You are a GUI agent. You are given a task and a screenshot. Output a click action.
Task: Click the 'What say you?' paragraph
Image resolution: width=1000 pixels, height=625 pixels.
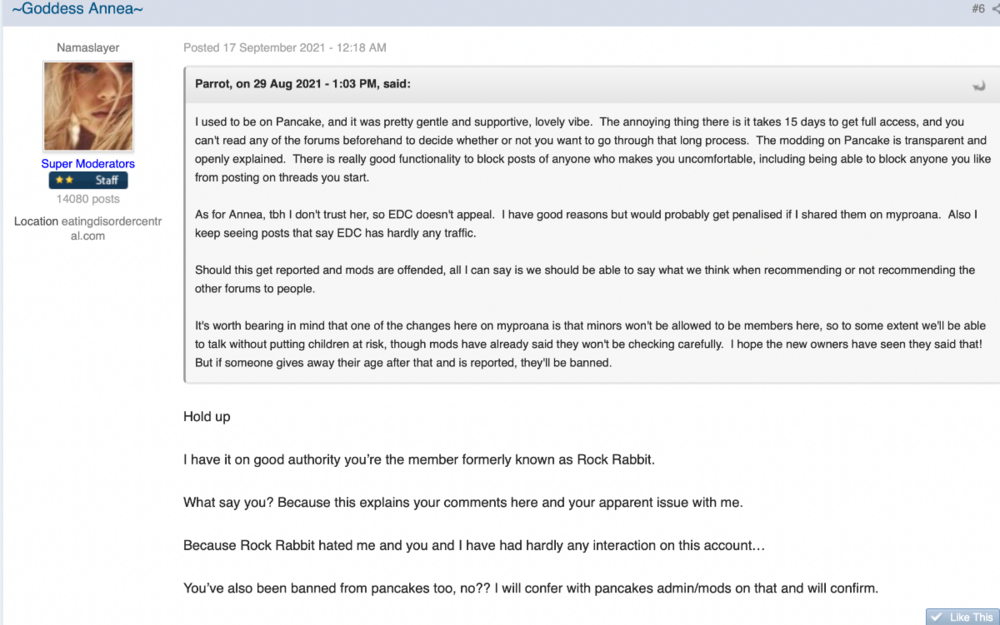tap(463, 503)
